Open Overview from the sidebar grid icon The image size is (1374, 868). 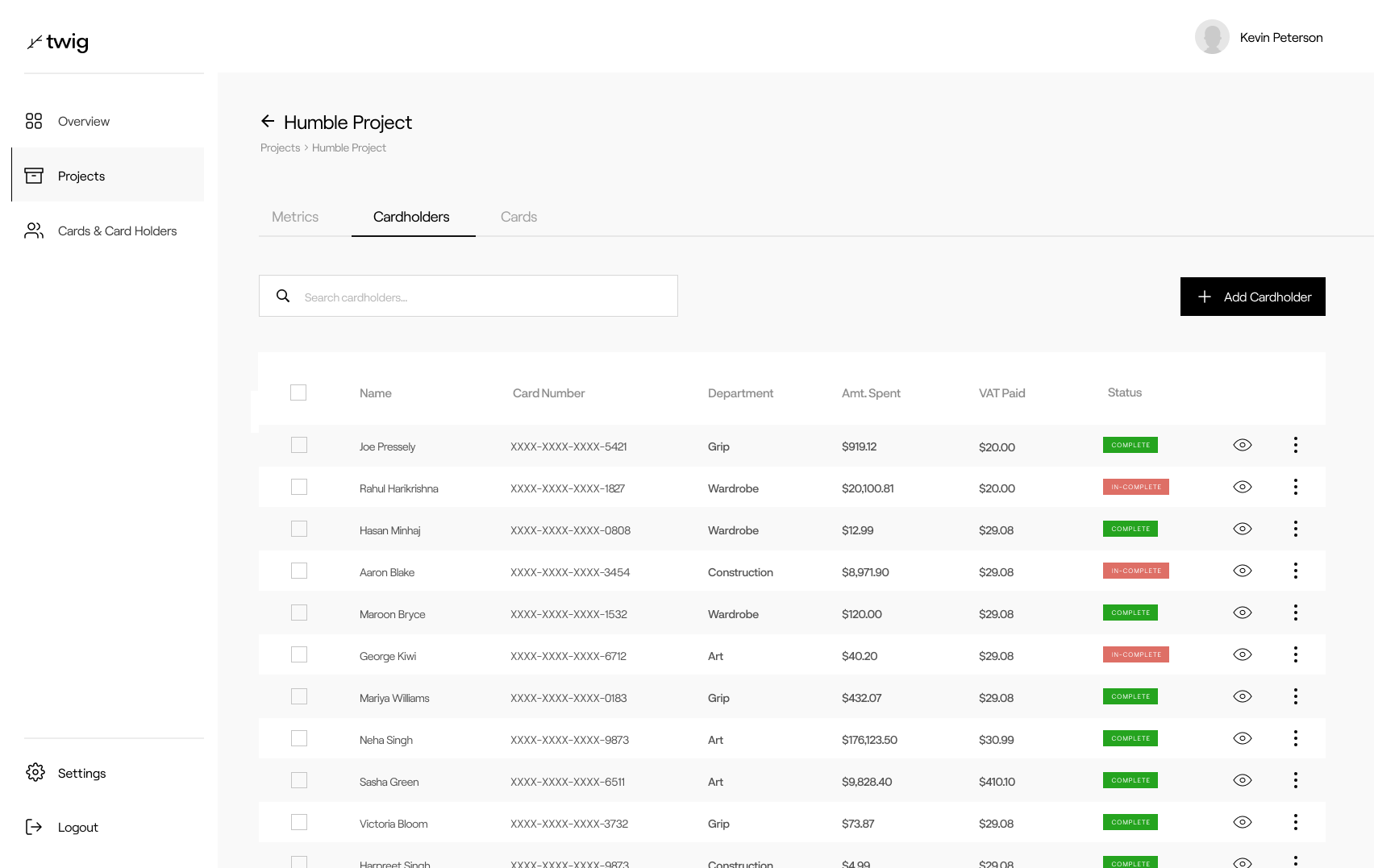coord(34,121)
